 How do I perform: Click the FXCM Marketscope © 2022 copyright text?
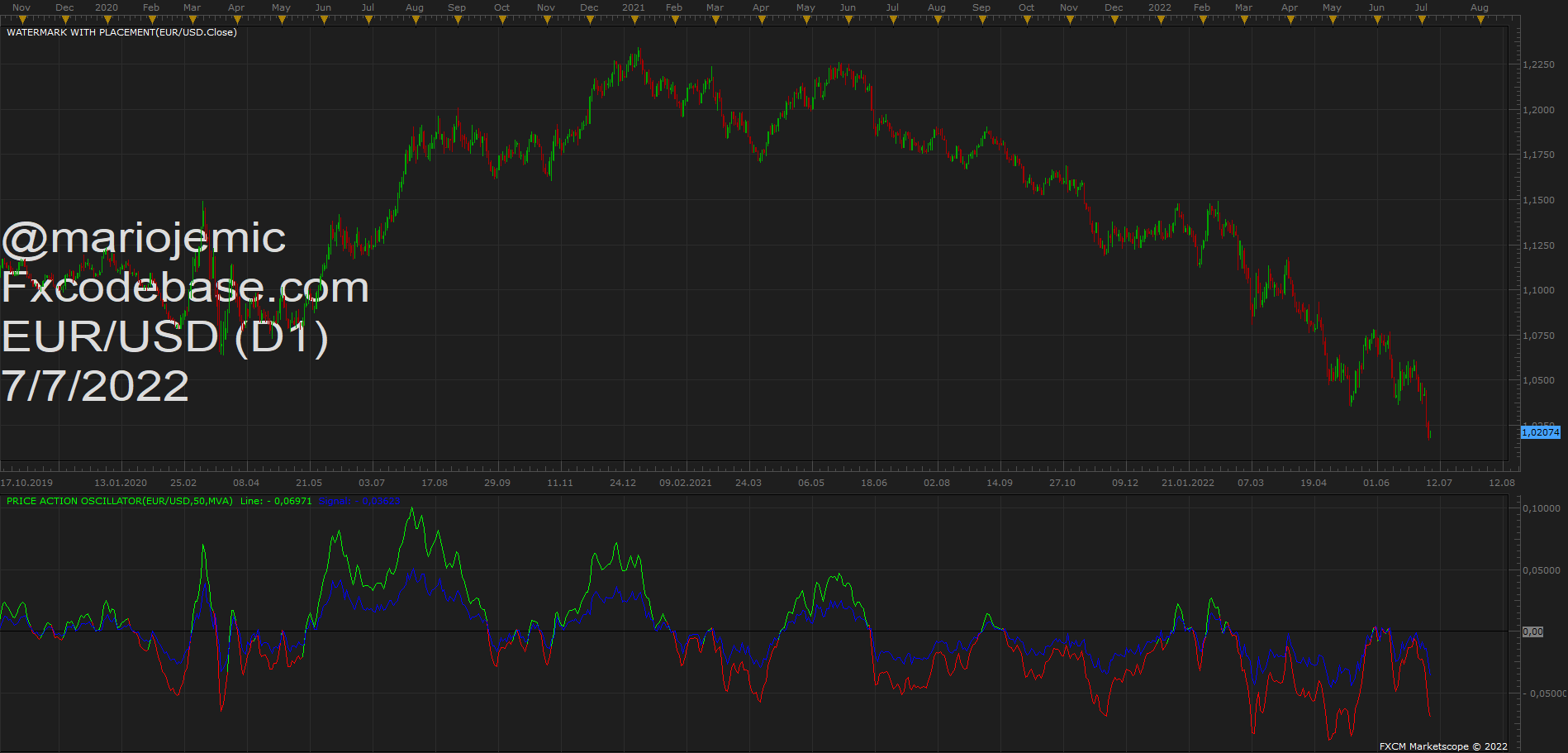(x=1443, y=746)
